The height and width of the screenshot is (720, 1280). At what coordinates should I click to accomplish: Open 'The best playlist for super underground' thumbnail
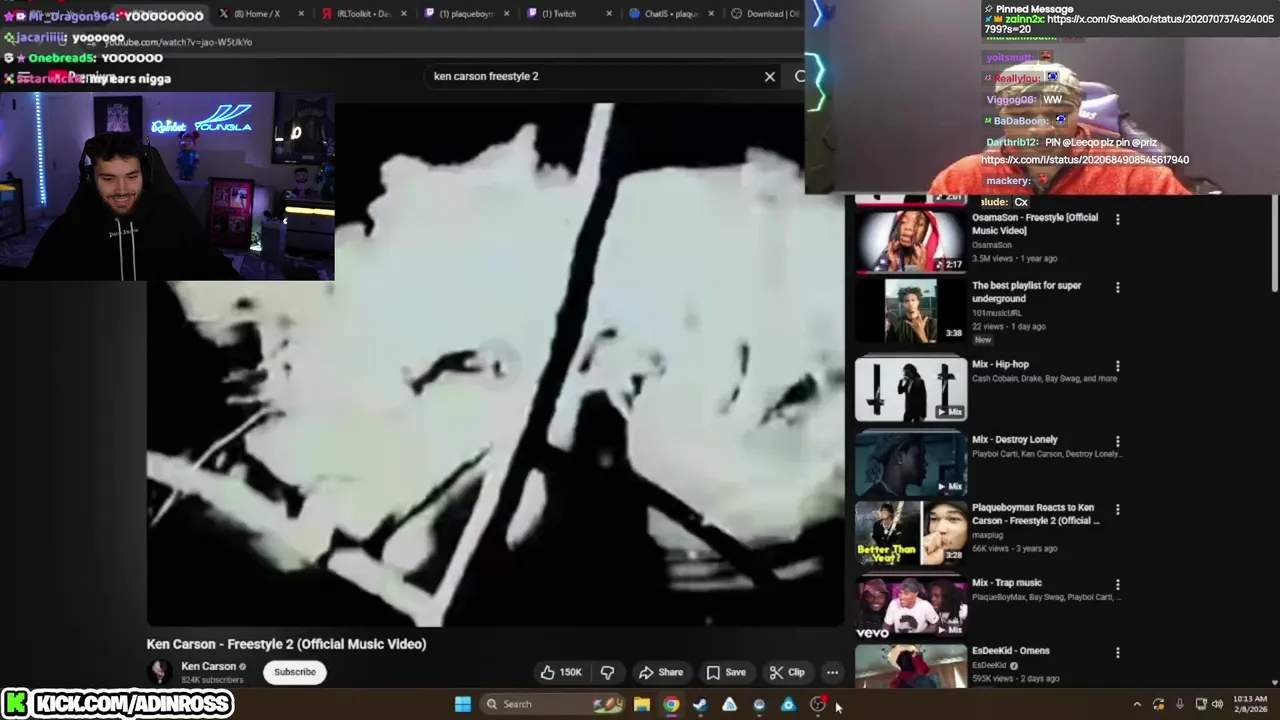[x=911, y=309]
